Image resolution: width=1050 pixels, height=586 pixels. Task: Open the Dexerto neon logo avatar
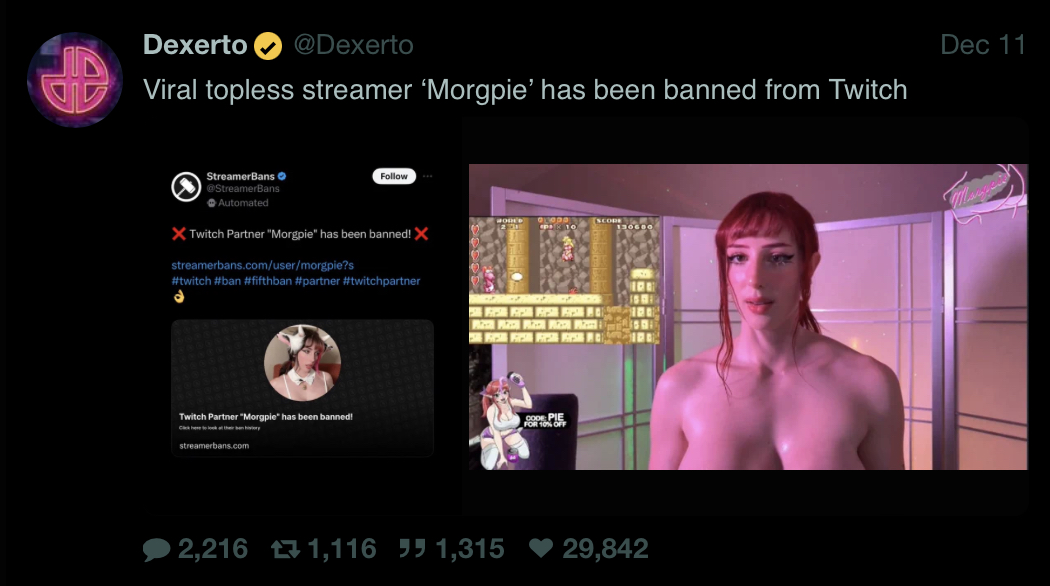(75, 80)
